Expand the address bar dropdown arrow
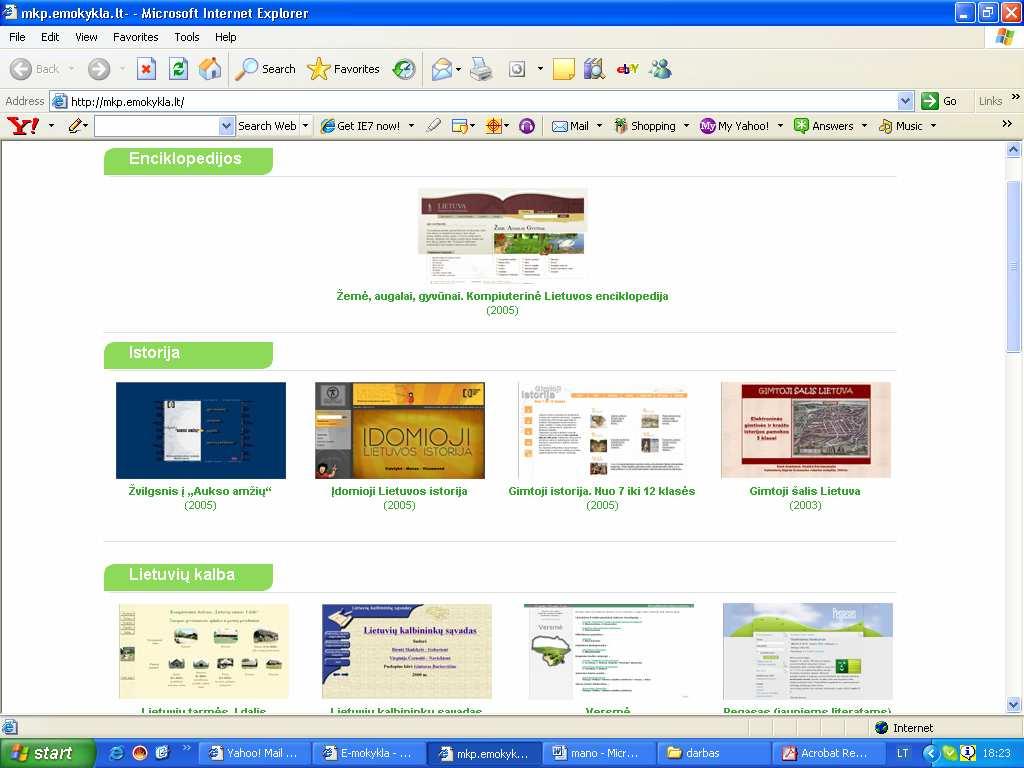 tap(905, 101)
